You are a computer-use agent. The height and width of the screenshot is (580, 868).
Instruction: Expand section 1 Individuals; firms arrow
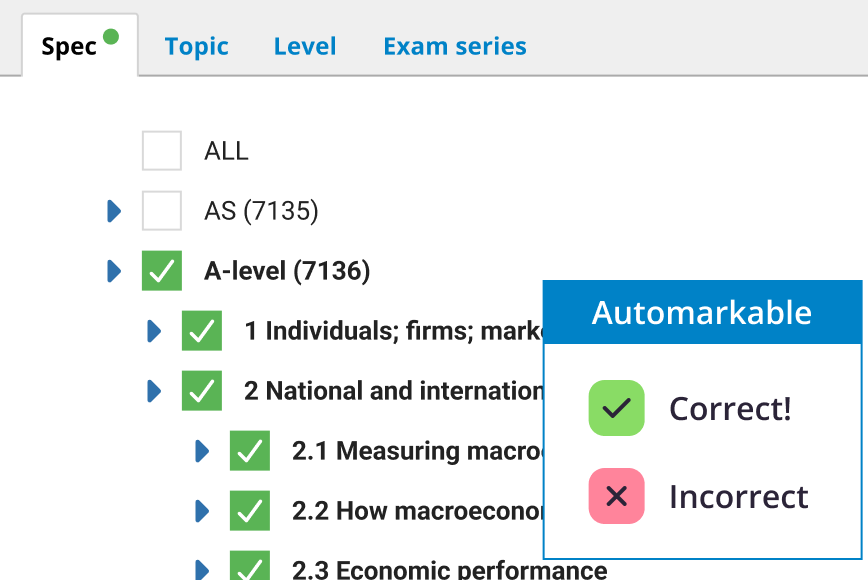pos(154,331)
